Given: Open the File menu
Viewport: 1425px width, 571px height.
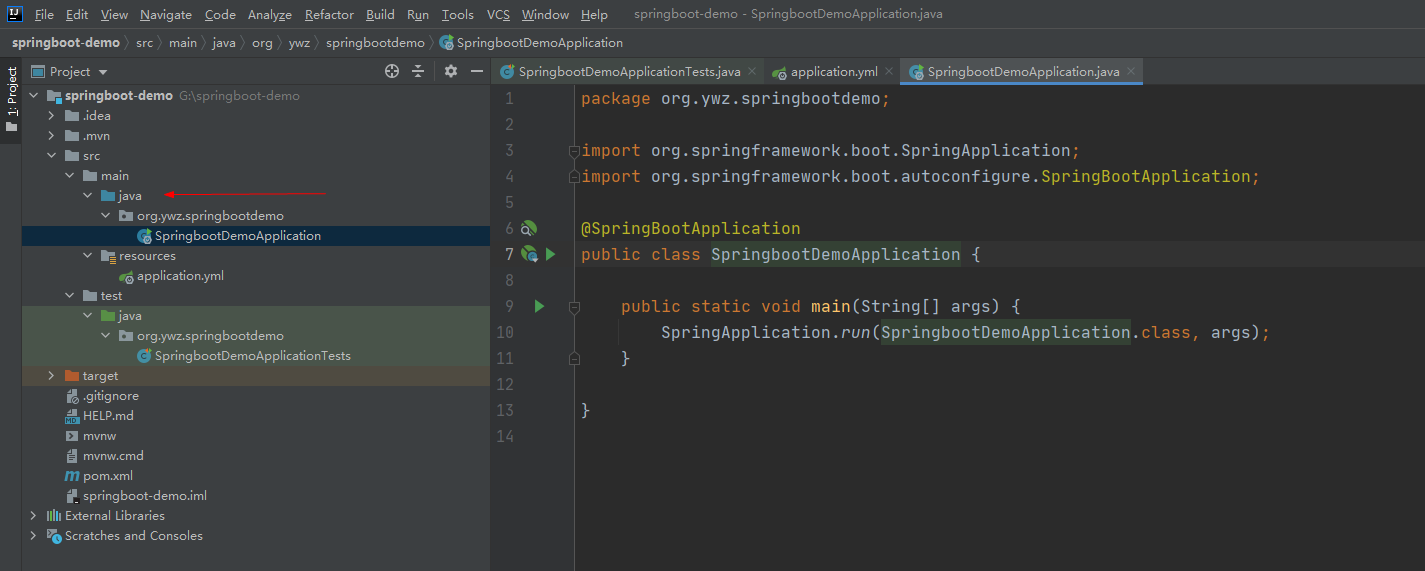Looking at the screenshot, I should [44, 15].
